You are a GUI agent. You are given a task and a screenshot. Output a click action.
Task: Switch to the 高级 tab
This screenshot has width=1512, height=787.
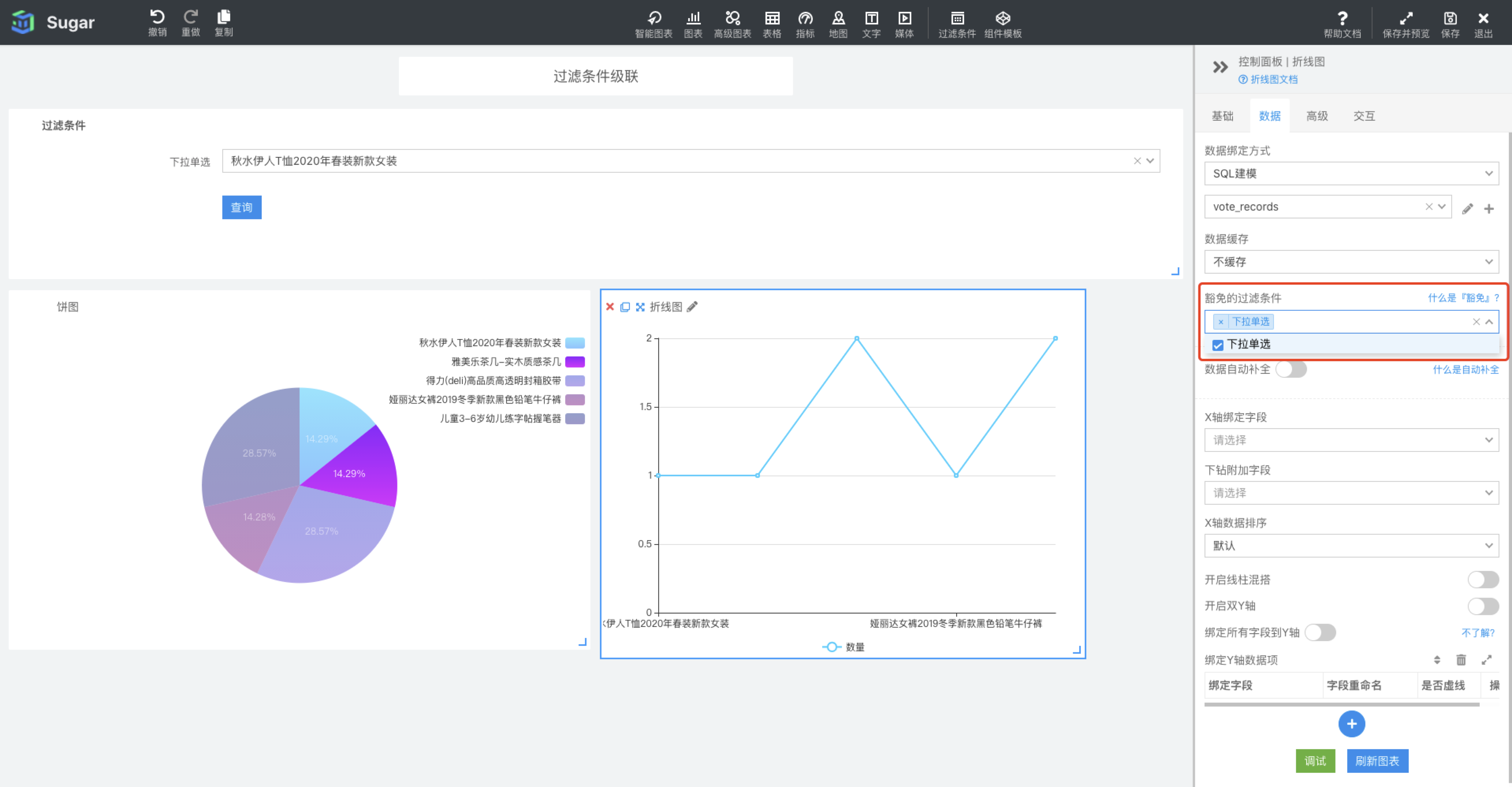click(x=1317, y=116)
